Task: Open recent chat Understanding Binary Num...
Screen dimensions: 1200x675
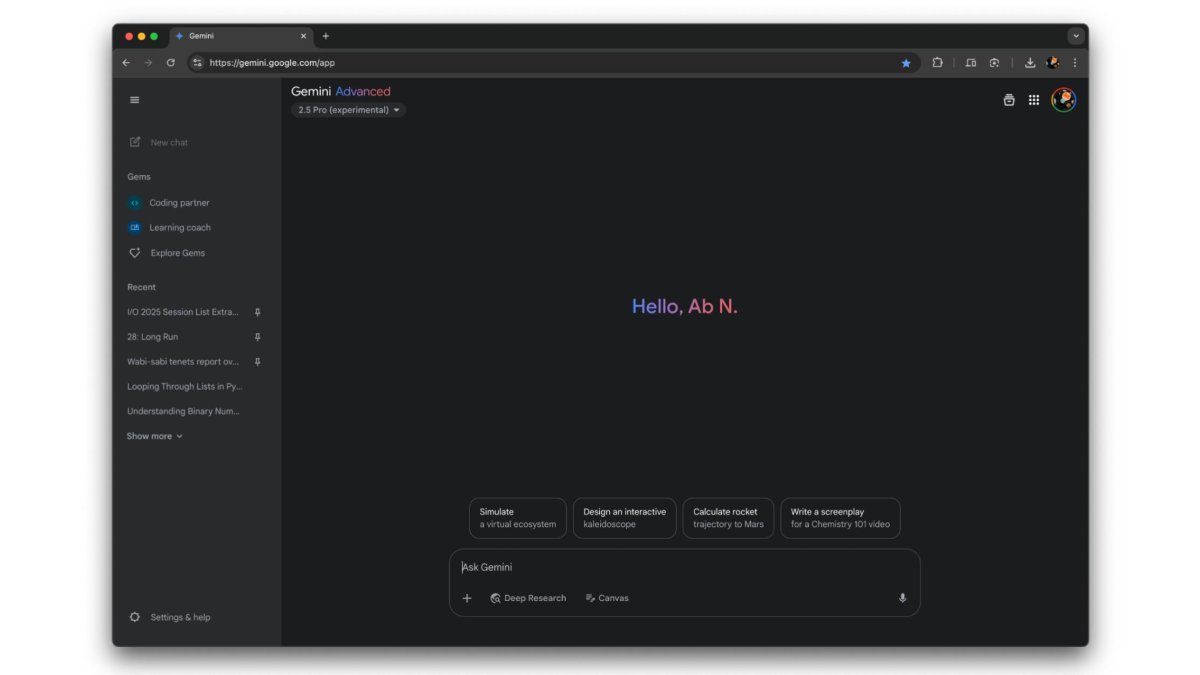Action: 184,411
